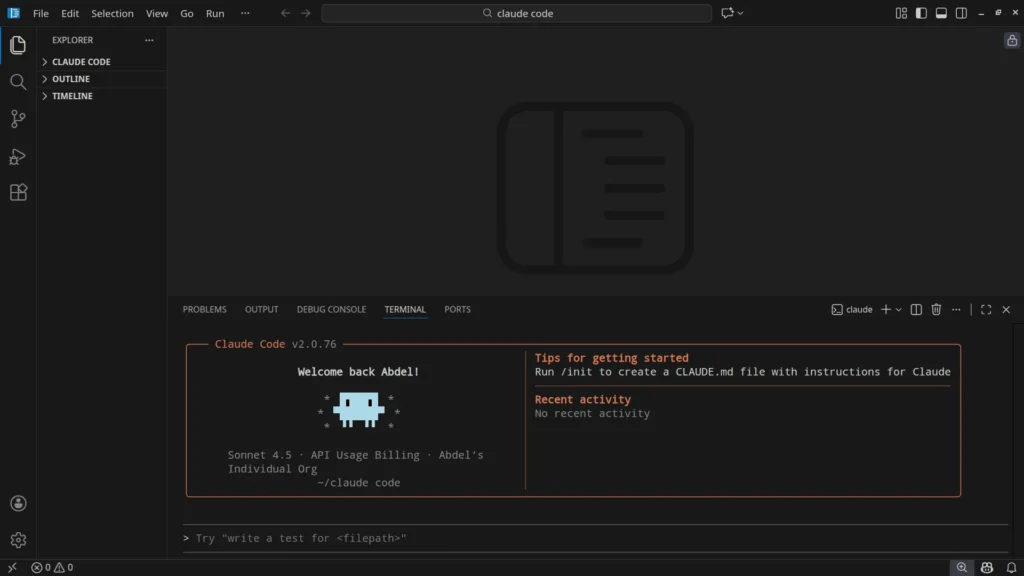Toggle the secondary side bar
Image resolution: width=1024 pixels, height=576 pixels.
tap(961, 13)
